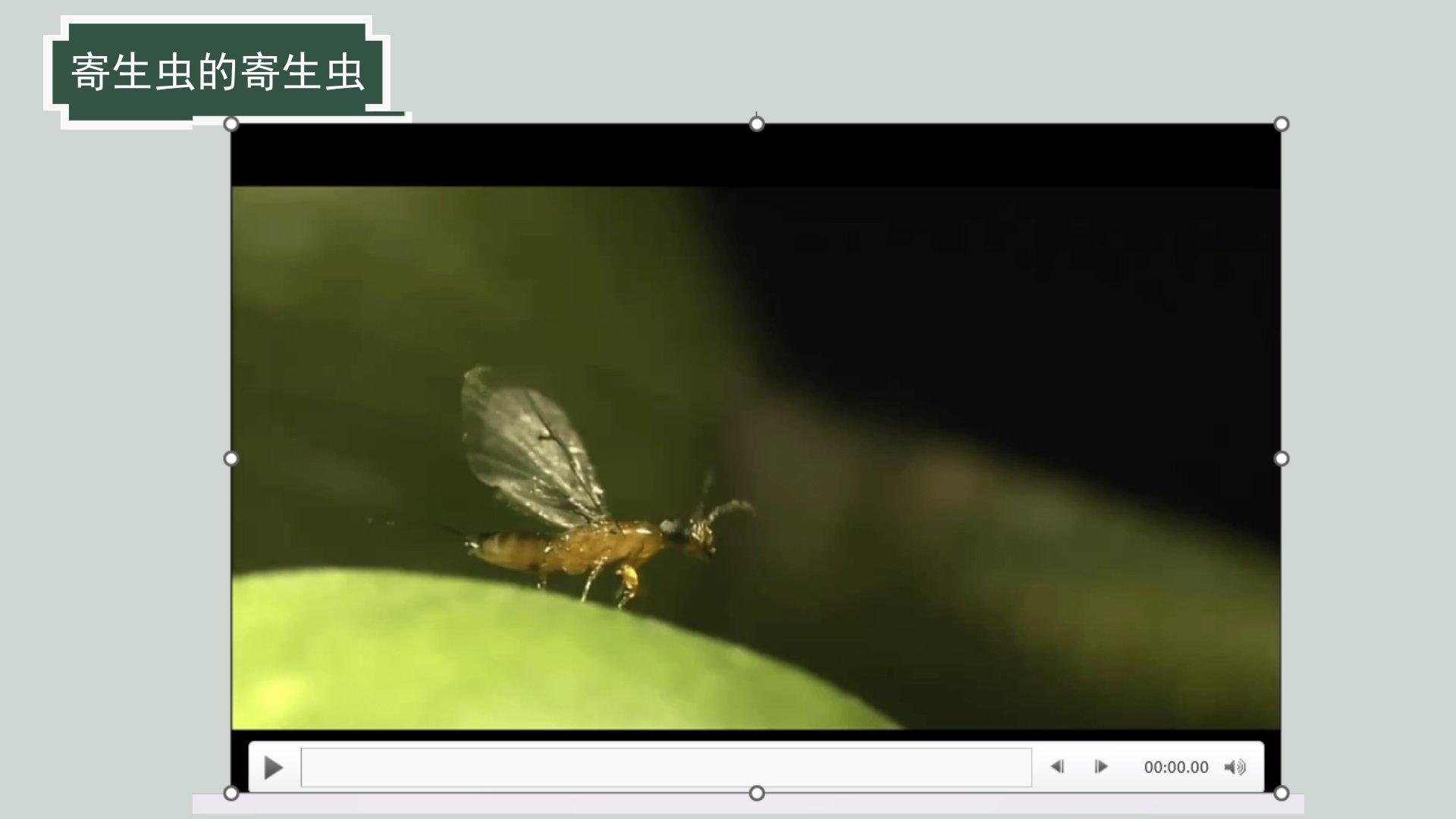Click the step forward frame icon
Image resolution: width=1456 pixels, height=819 pixels.
pyautogui.click(x=1101, y=767)
